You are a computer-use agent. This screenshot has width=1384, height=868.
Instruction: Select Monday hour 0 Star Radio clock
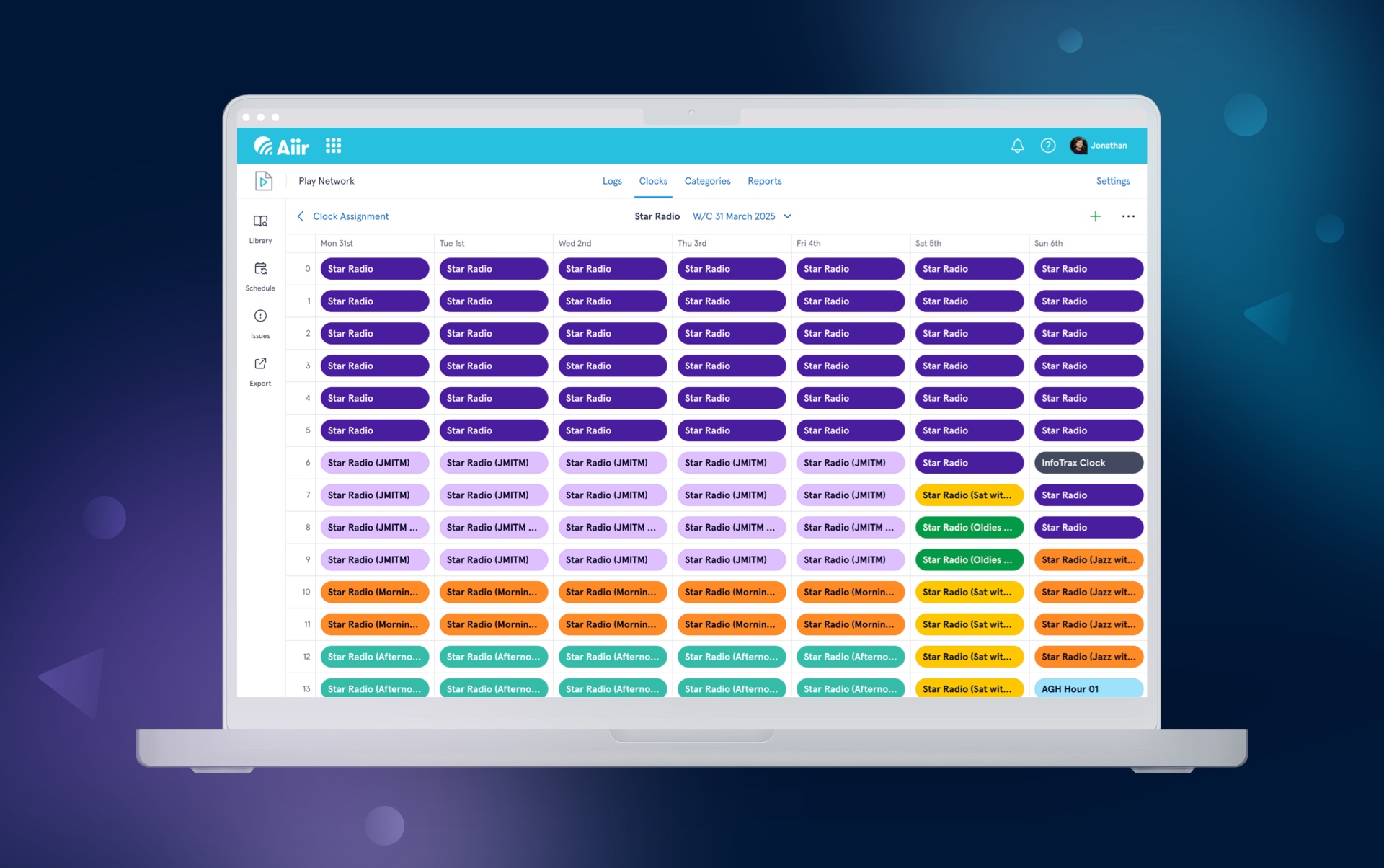pyautogui.click(x=375, y=269)
